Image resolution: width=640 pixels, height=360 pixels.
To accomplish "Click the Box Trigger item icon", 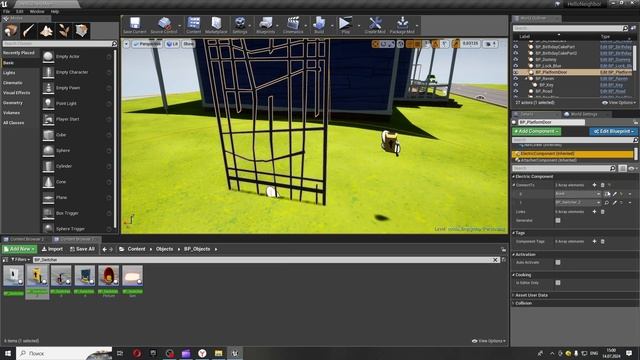I will point(48,213).
